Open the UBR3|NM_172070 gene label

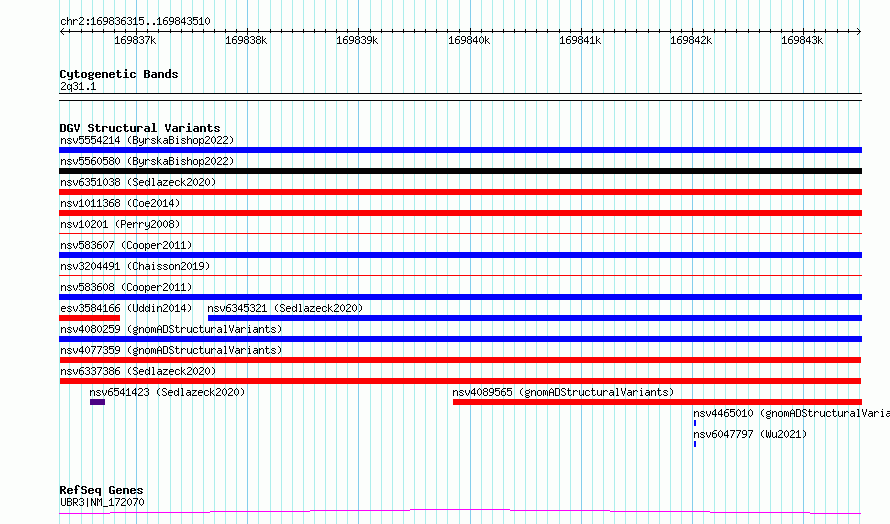click(x=102, y=502)
